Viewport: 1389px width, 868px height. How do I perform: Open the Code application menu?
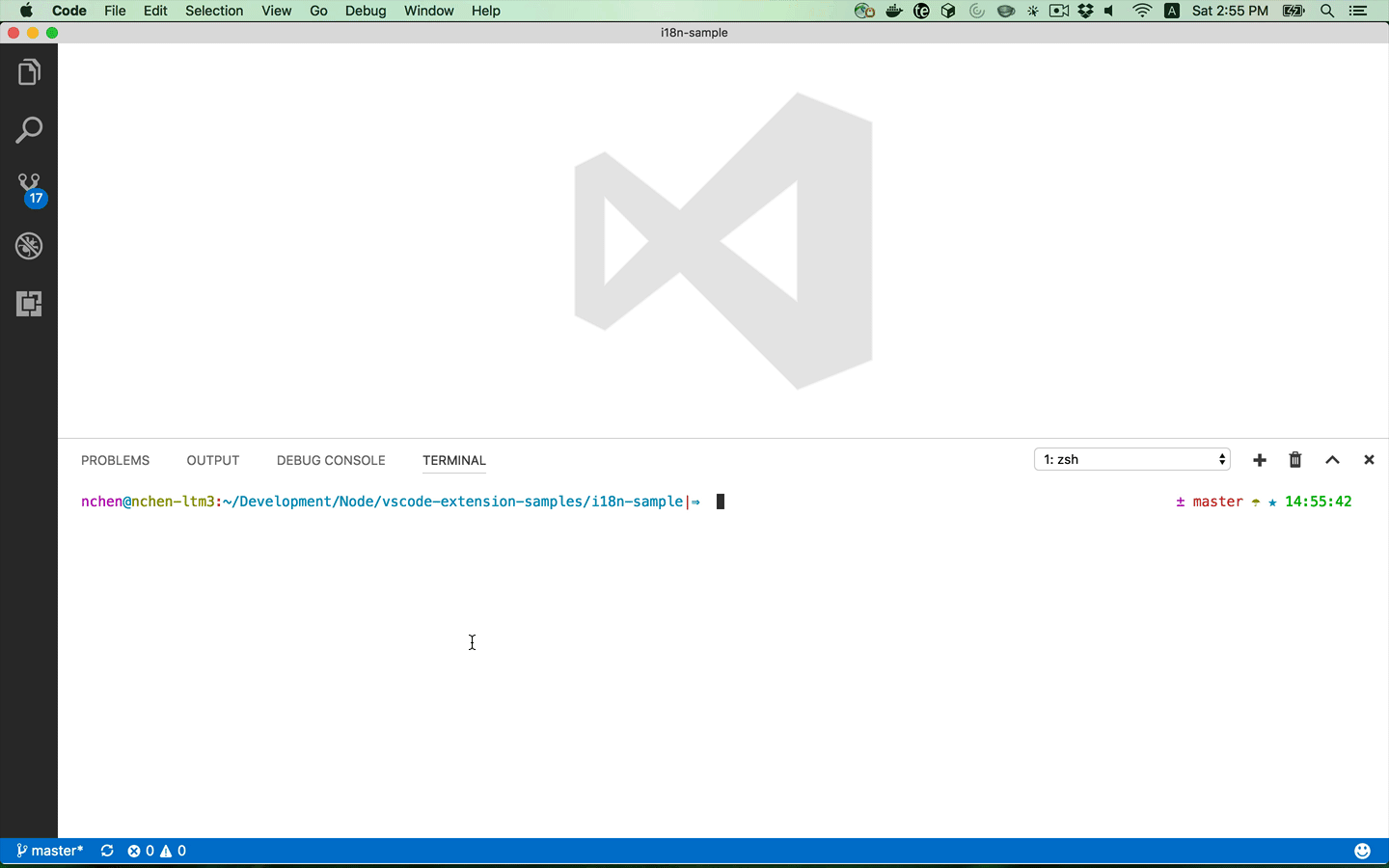point(68,11)
